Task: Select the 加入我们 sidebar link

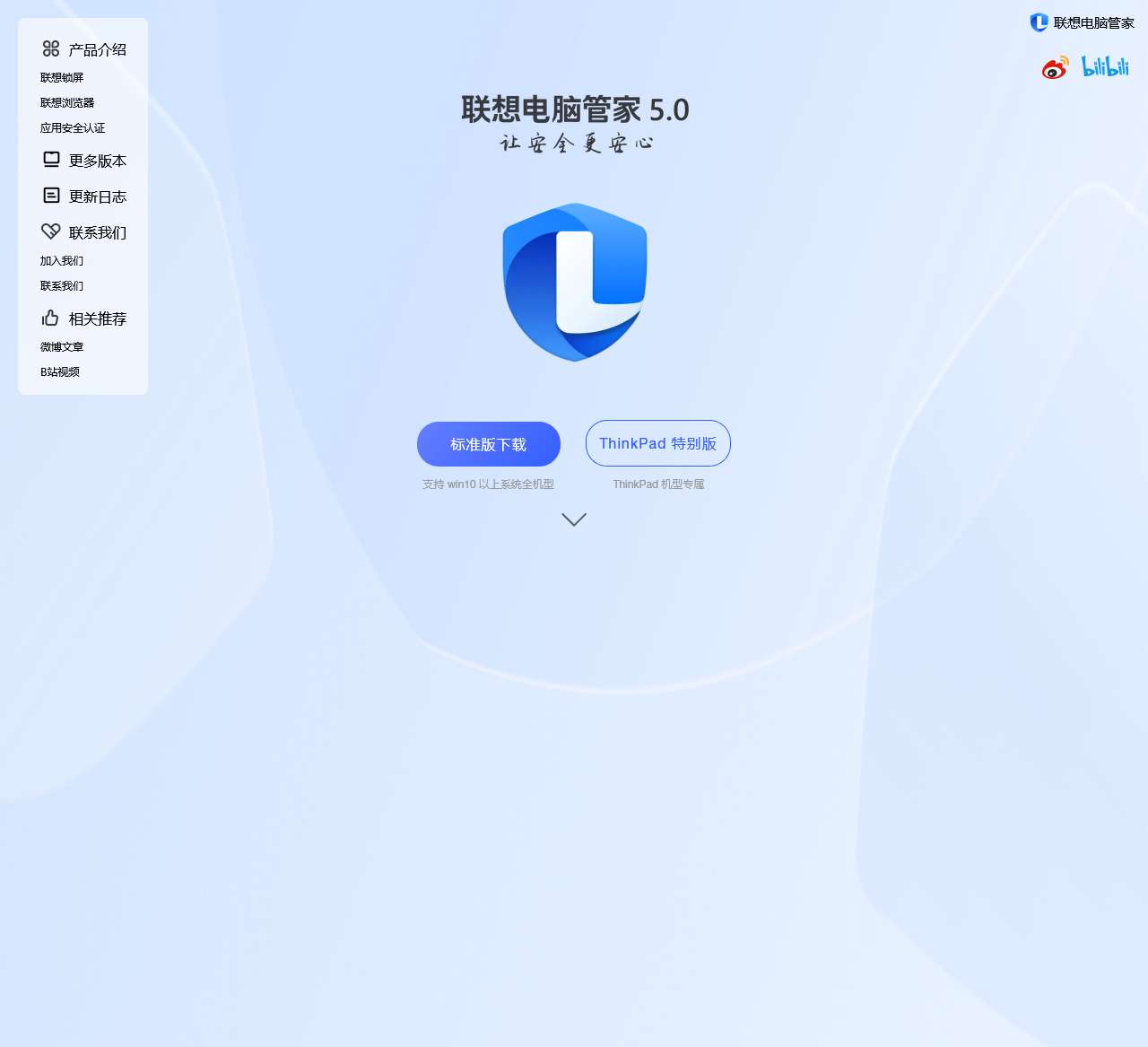Action: click(62, 261)
